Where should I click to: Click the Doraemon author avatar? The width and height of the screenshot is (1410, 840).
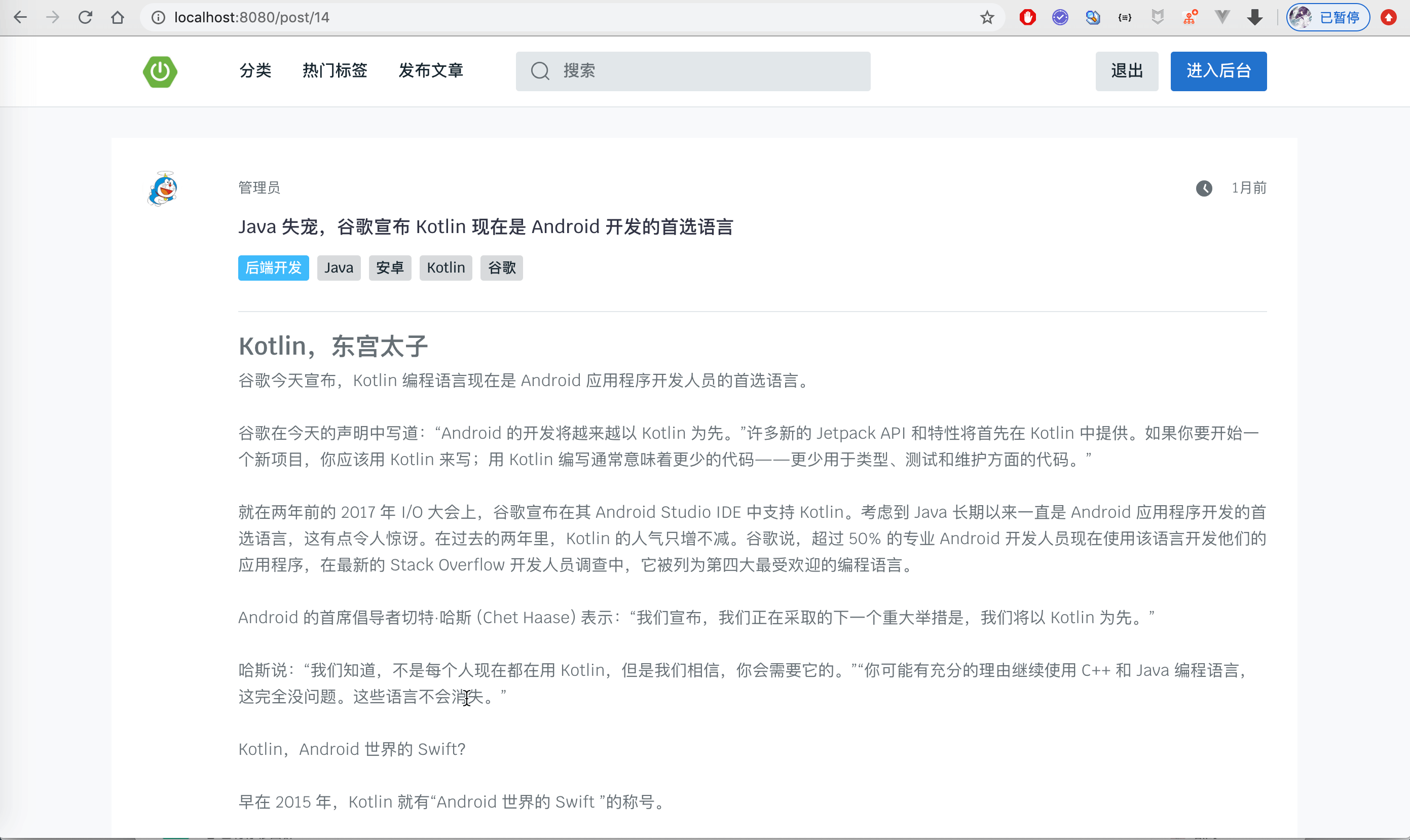pyautogui.click(x=163, y=189)
